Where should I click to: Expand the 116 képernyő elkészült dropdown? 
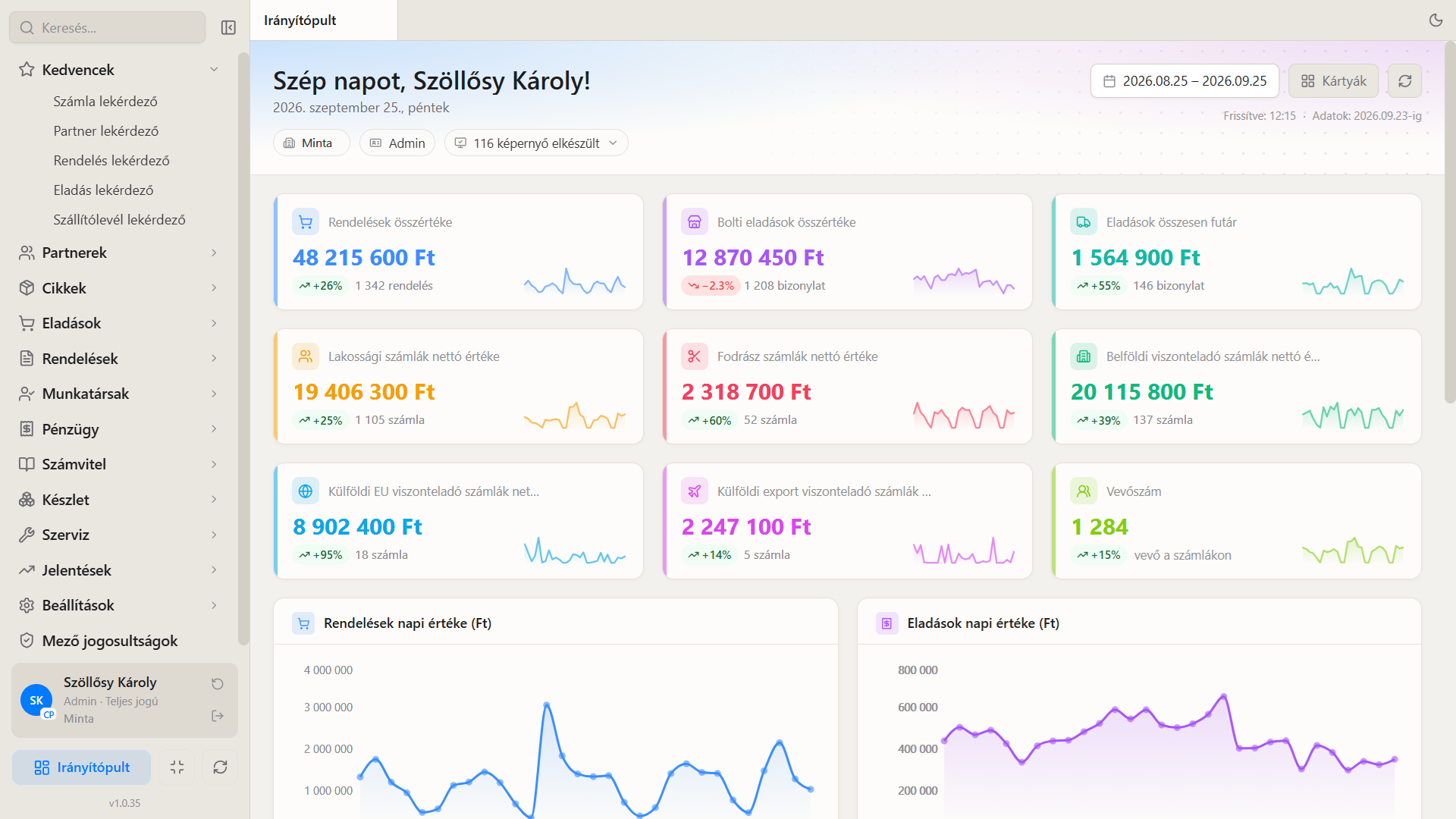536,143
